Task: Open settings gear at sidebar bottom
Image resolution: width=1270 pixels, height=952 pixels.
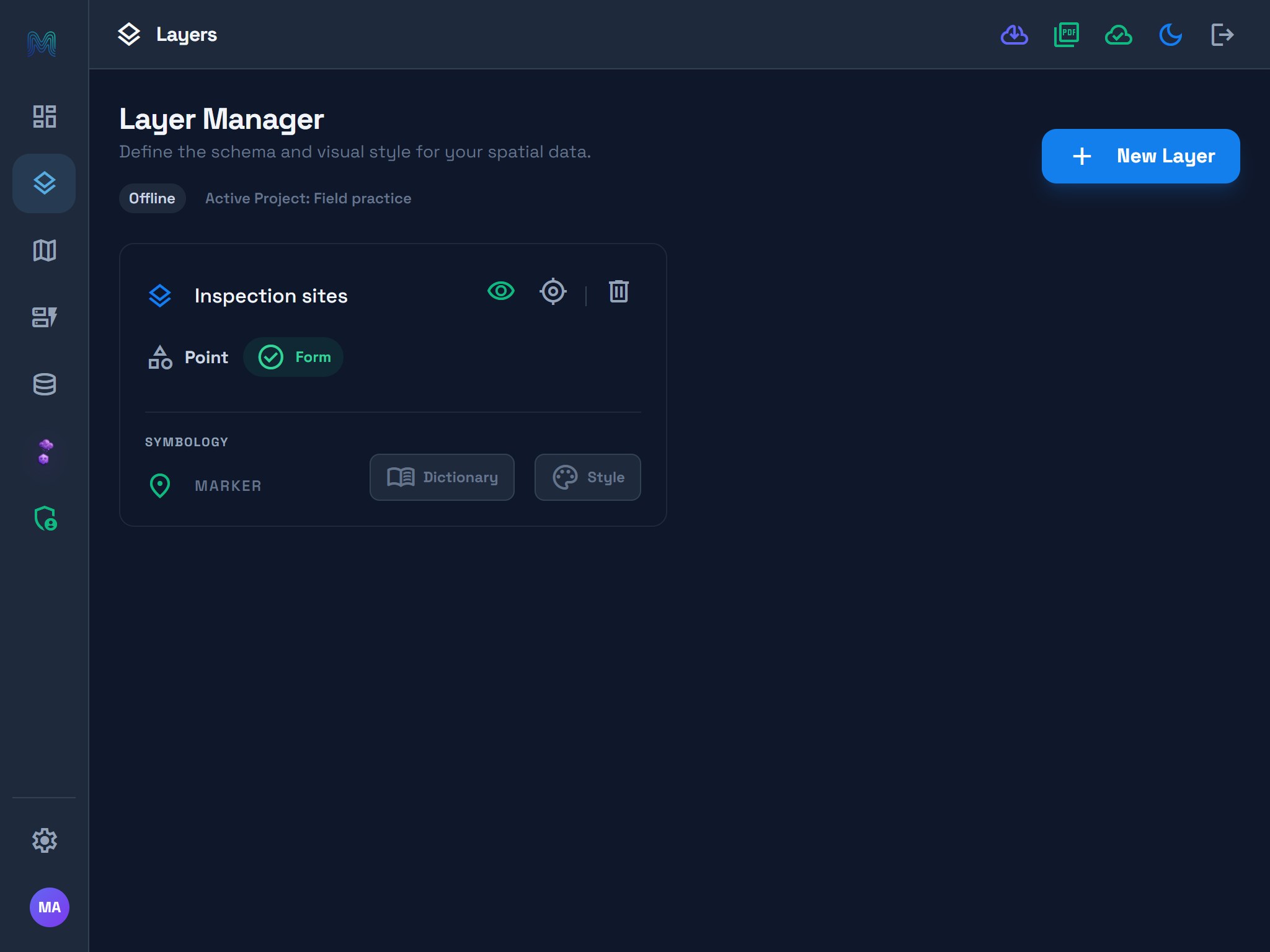Action: point(44,840)
